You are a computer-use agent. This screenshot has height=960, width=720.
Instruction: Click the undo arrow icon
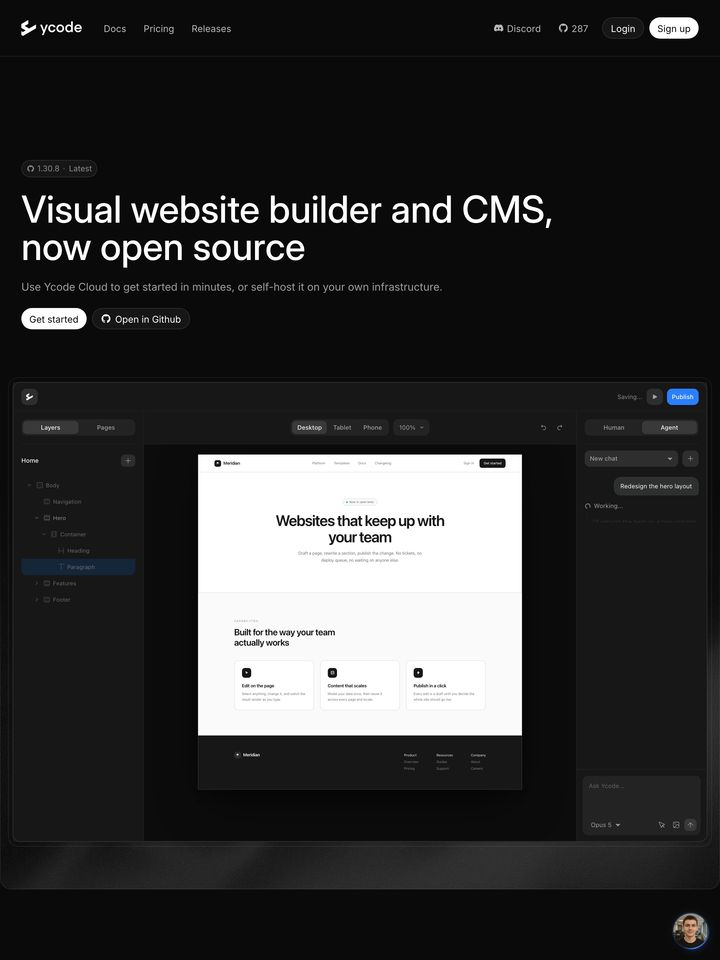543,428
